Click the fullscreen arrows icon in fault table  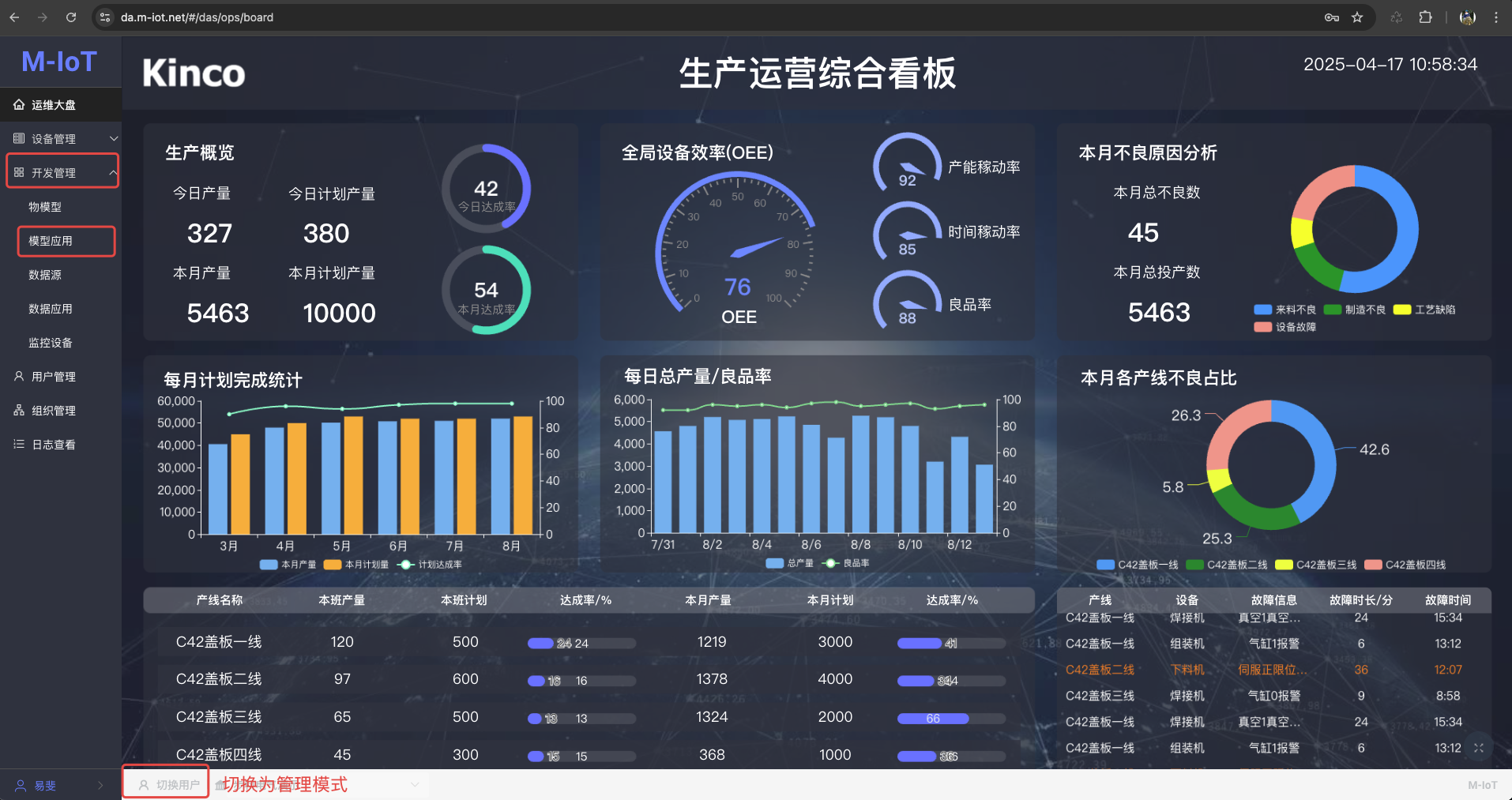1479,748
